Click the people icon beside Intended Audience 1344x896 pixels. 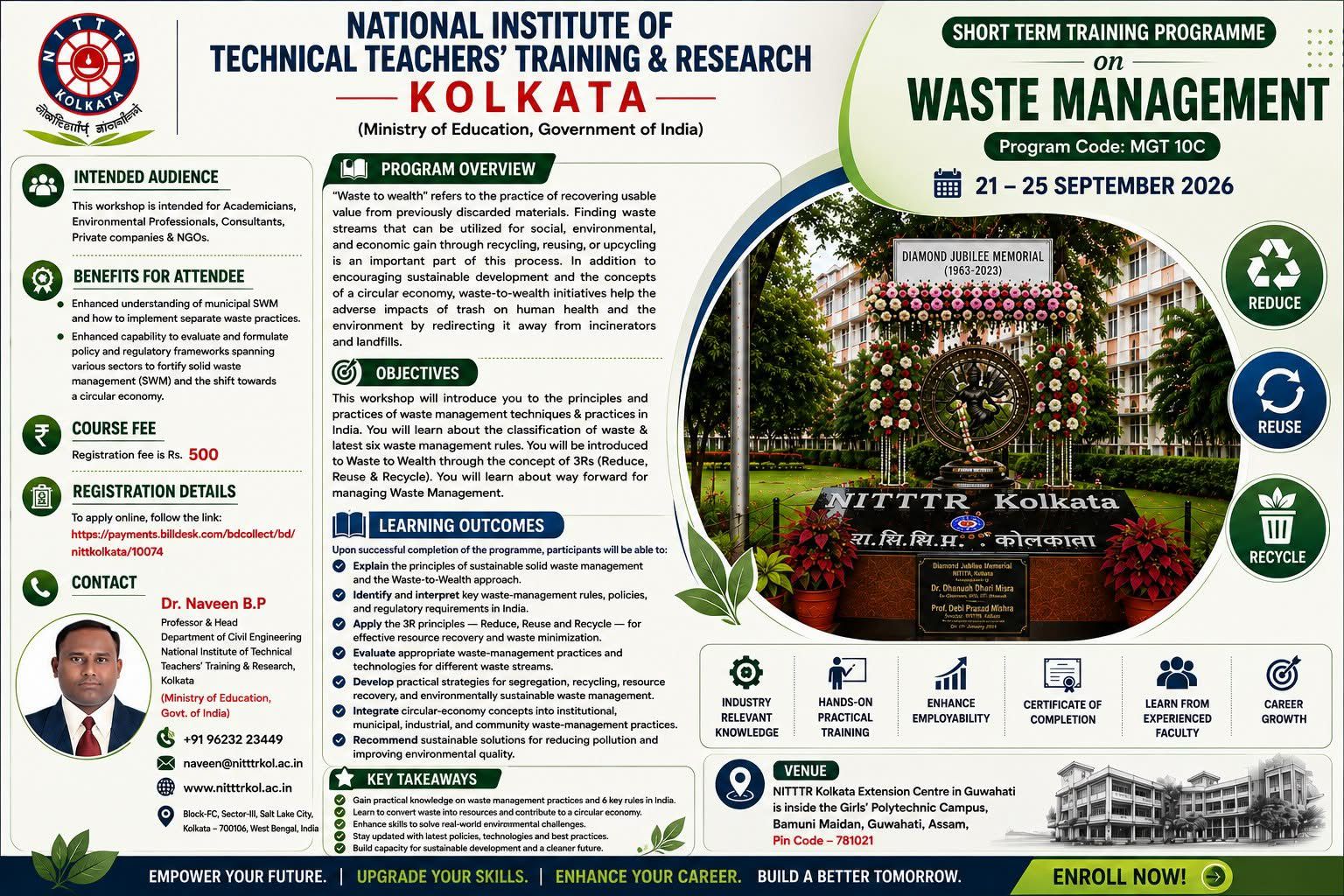click(x=42, y=185)
